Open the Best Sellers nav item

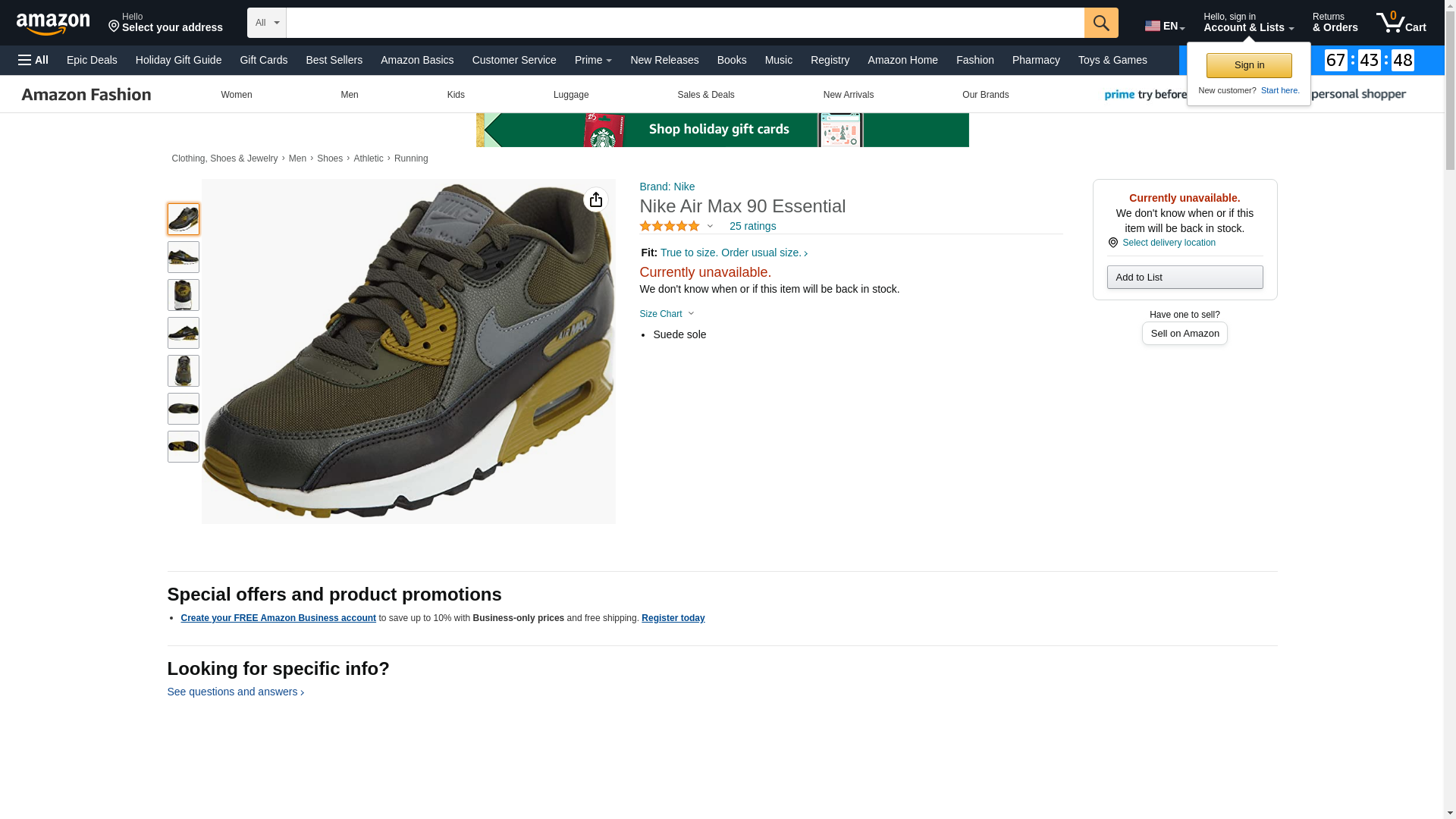point(334,60)
